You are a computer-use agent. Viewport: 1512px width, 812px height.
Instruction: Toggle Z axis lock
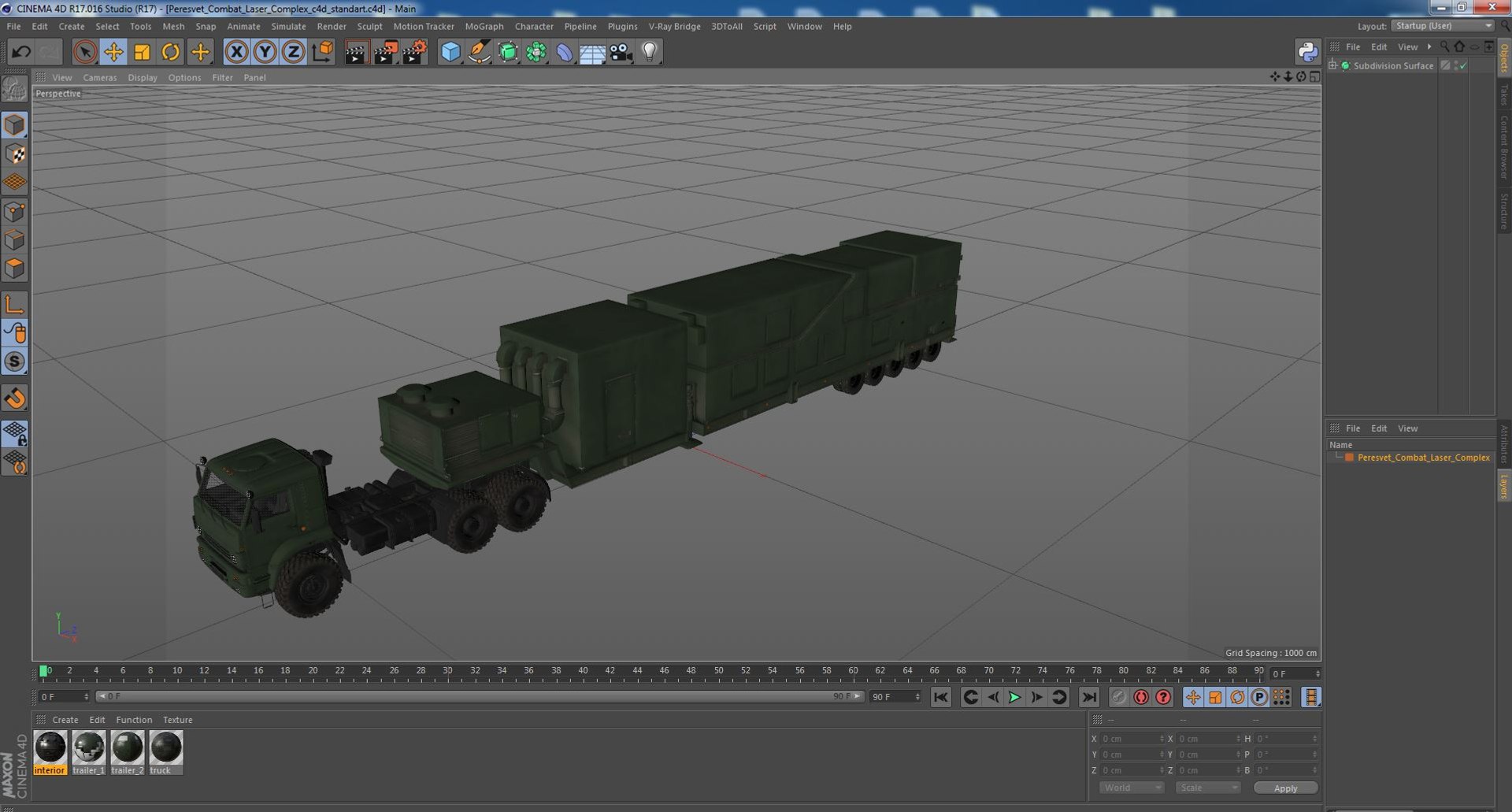293,52
